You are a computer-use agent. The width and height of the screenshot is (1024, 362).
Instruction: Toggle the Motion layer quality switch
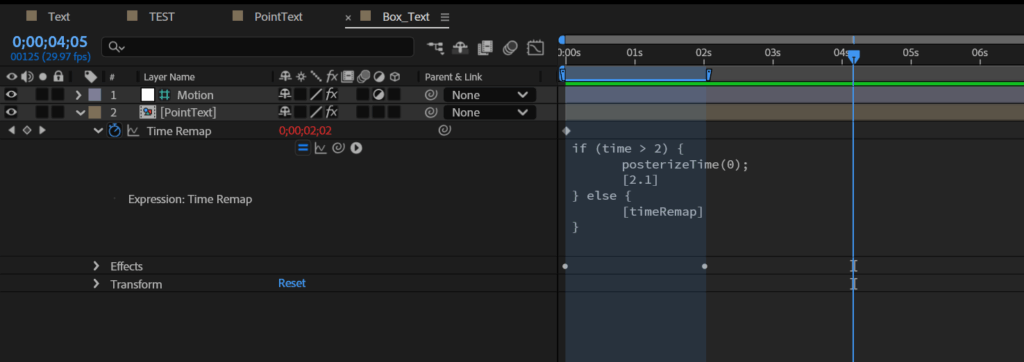click(316, 95)
